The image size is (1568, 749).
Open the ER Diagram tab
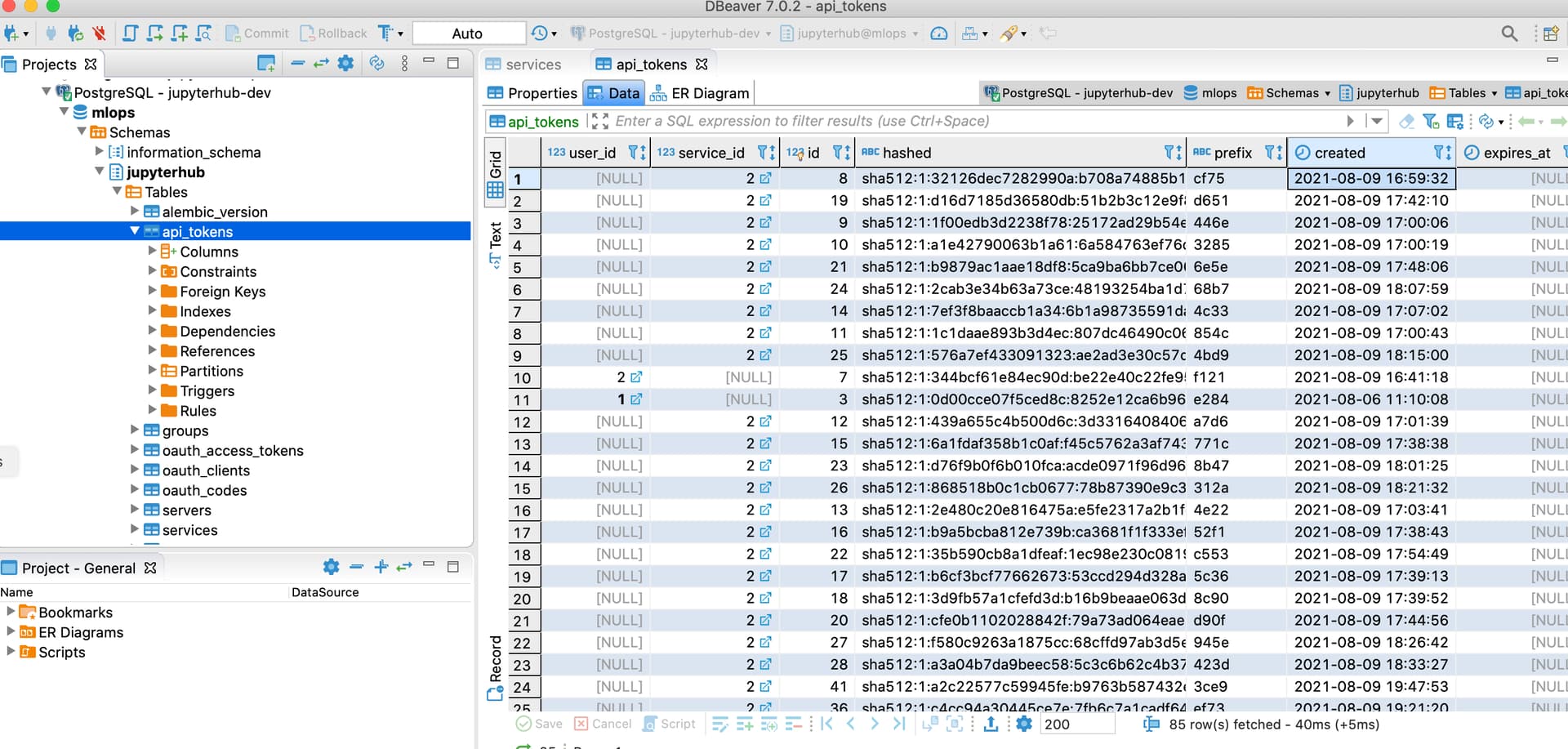700,93
